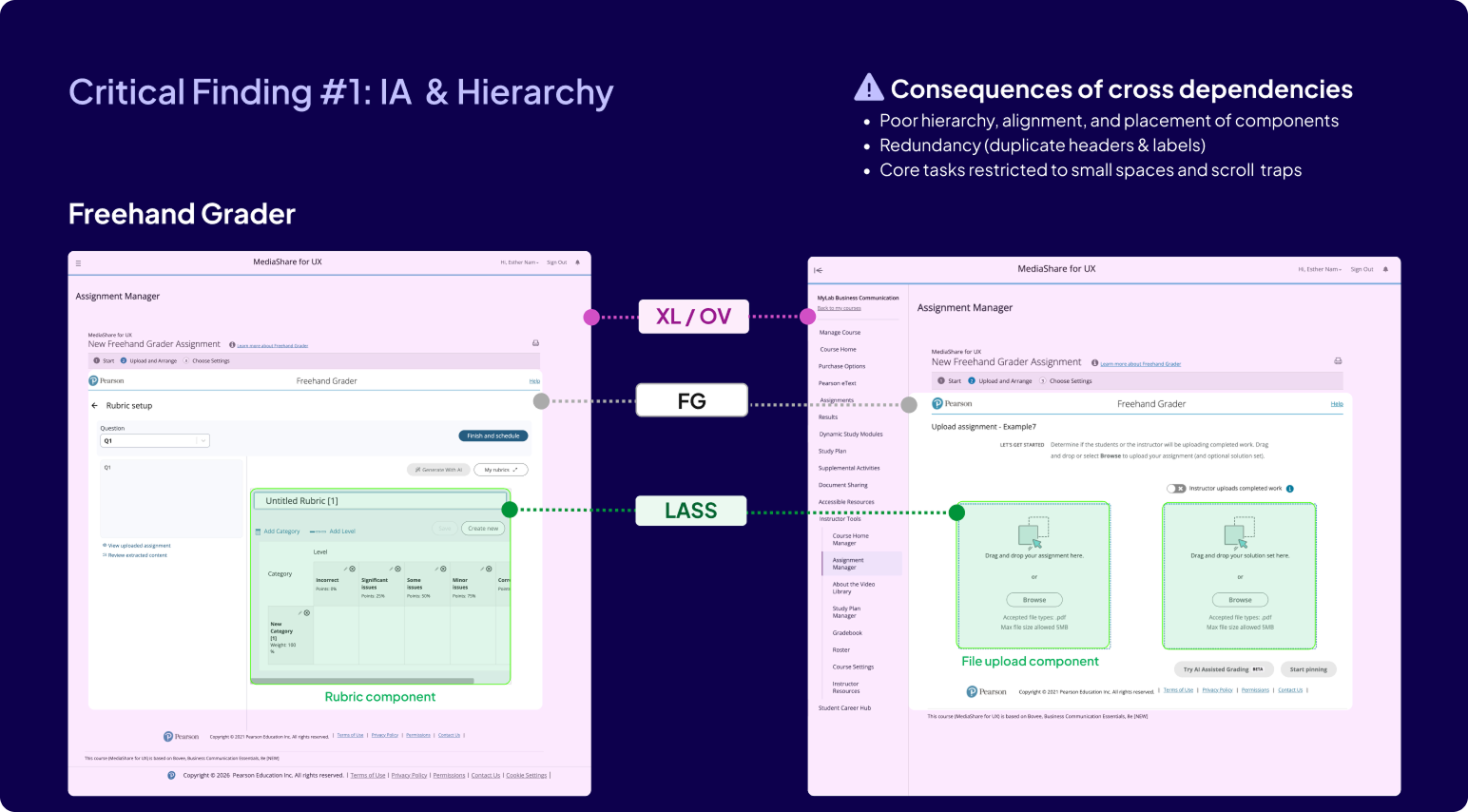Click the Start pinning button
1468x812 pixels.
click(1308, 669)
